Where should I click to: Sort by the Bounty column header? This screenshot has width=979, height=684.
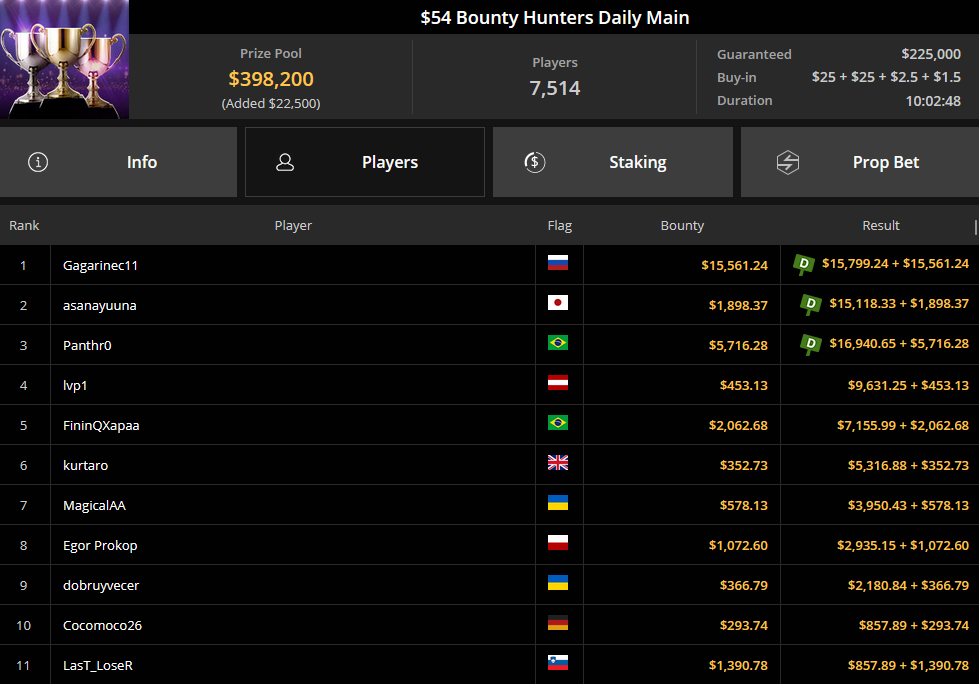[682, 225]
